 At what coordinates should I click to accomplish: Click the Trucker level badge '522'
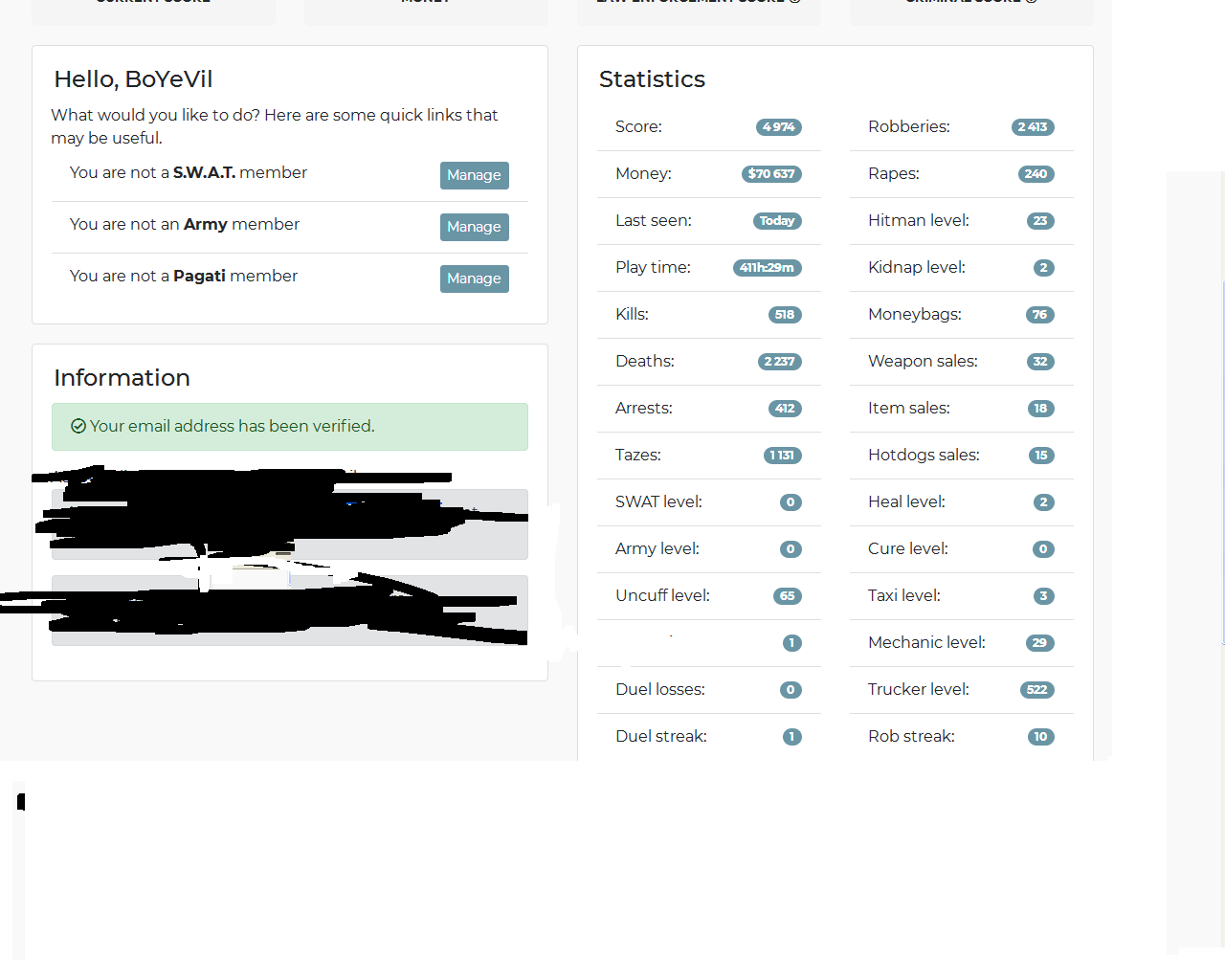tap(1037, 690)
